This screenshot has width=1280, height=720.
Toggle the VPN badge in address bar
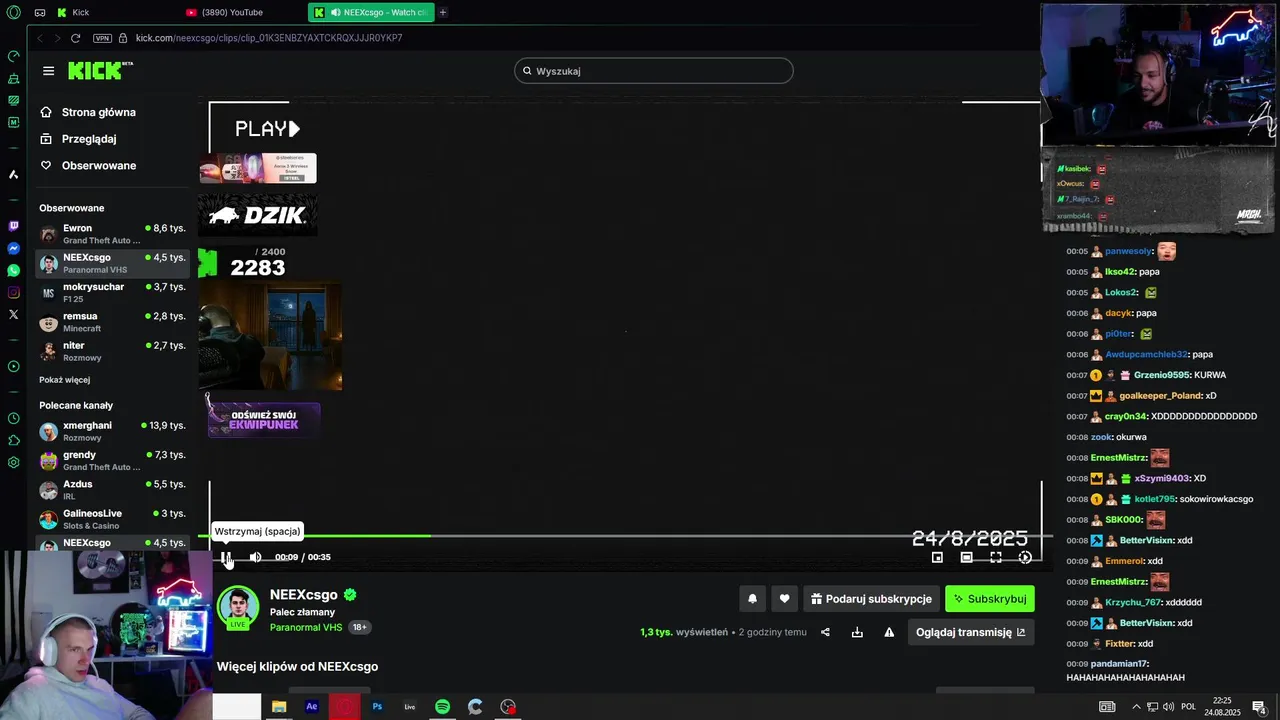point(102,38)
